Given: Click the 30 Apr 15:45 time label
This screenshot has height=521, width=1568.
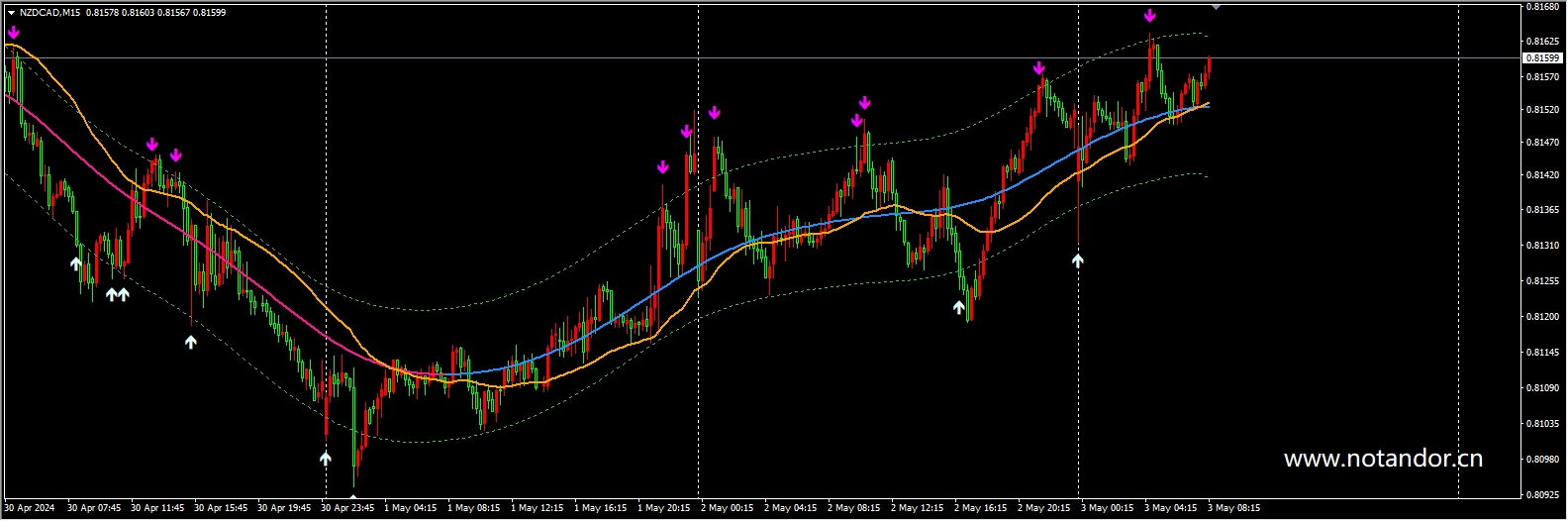Looking at the screenshot, I should point(221,508).
